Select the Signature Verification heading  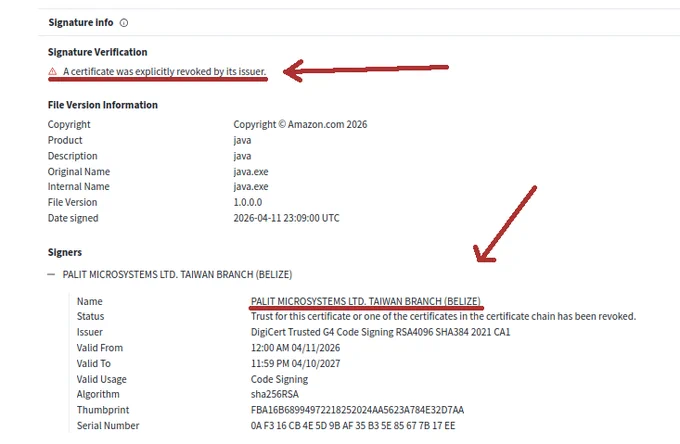coord(98,52)
